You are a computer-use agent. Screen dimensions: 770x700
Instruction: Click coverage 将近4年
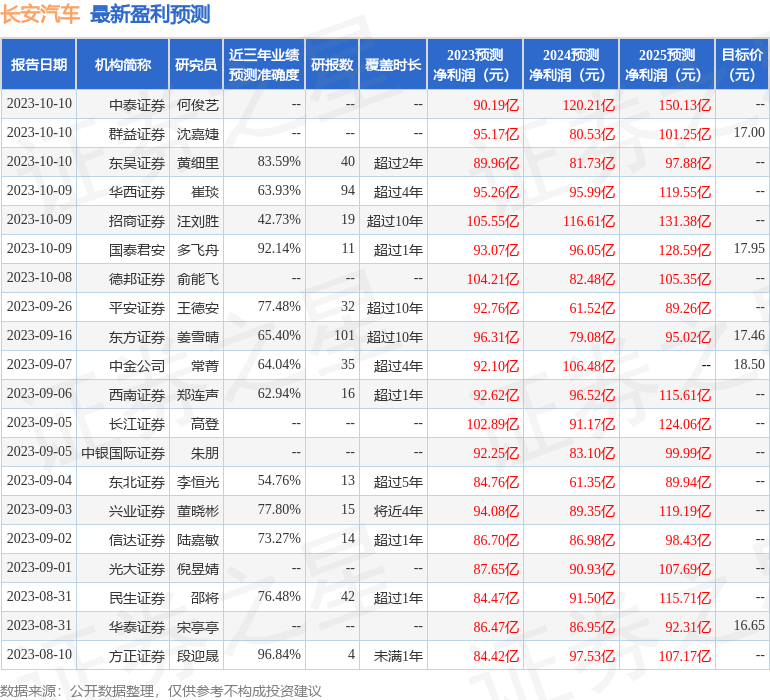click(x=398, y=511)
